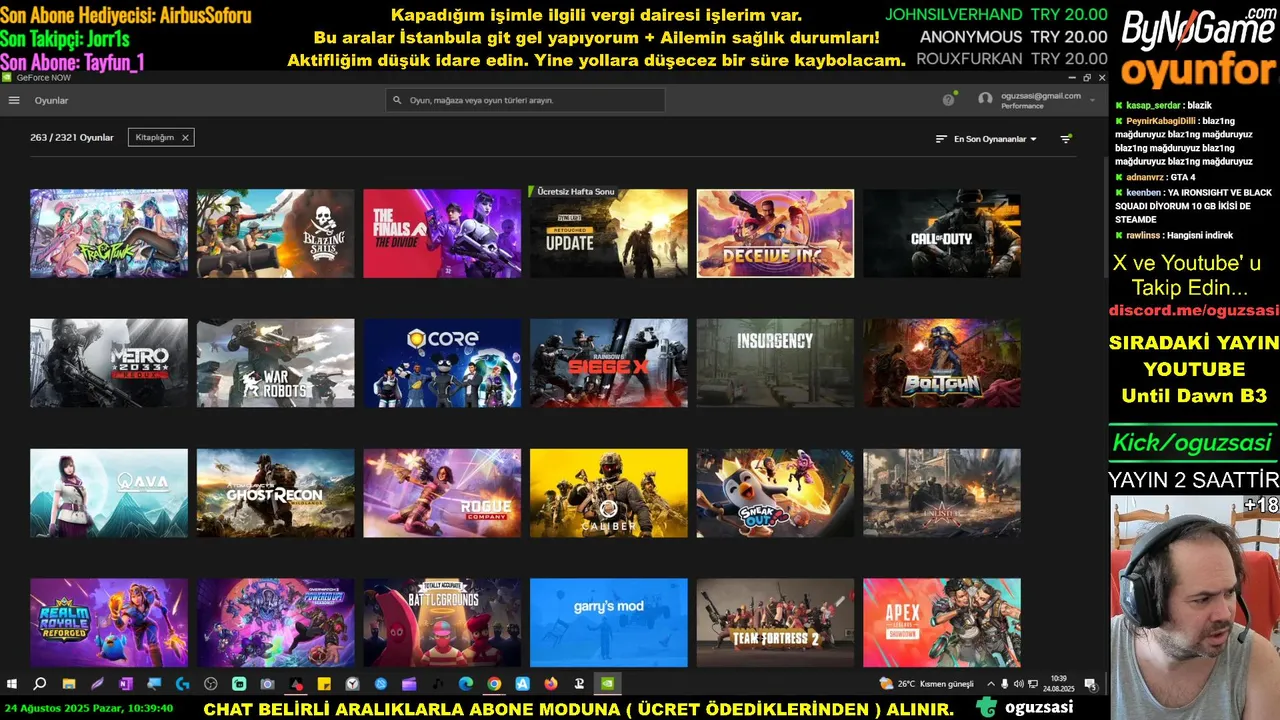Select the Deceive Inc. game tile
The width and height of the screenshot is (1280, 720).
pyautogui.click(x=775, y=233)
